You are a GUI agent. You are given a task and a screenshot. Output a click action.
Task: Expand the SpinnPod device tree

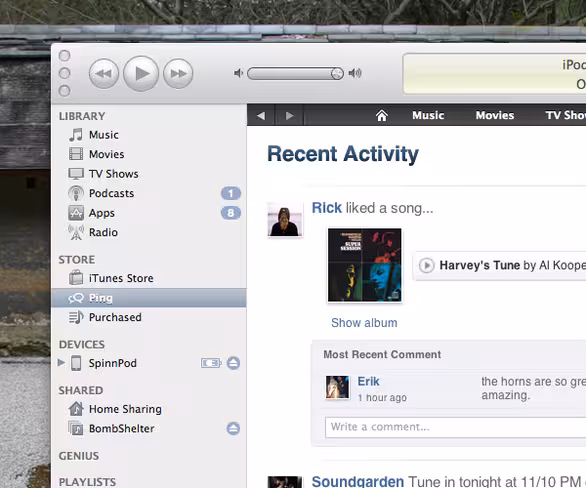[x=61, y=362]
